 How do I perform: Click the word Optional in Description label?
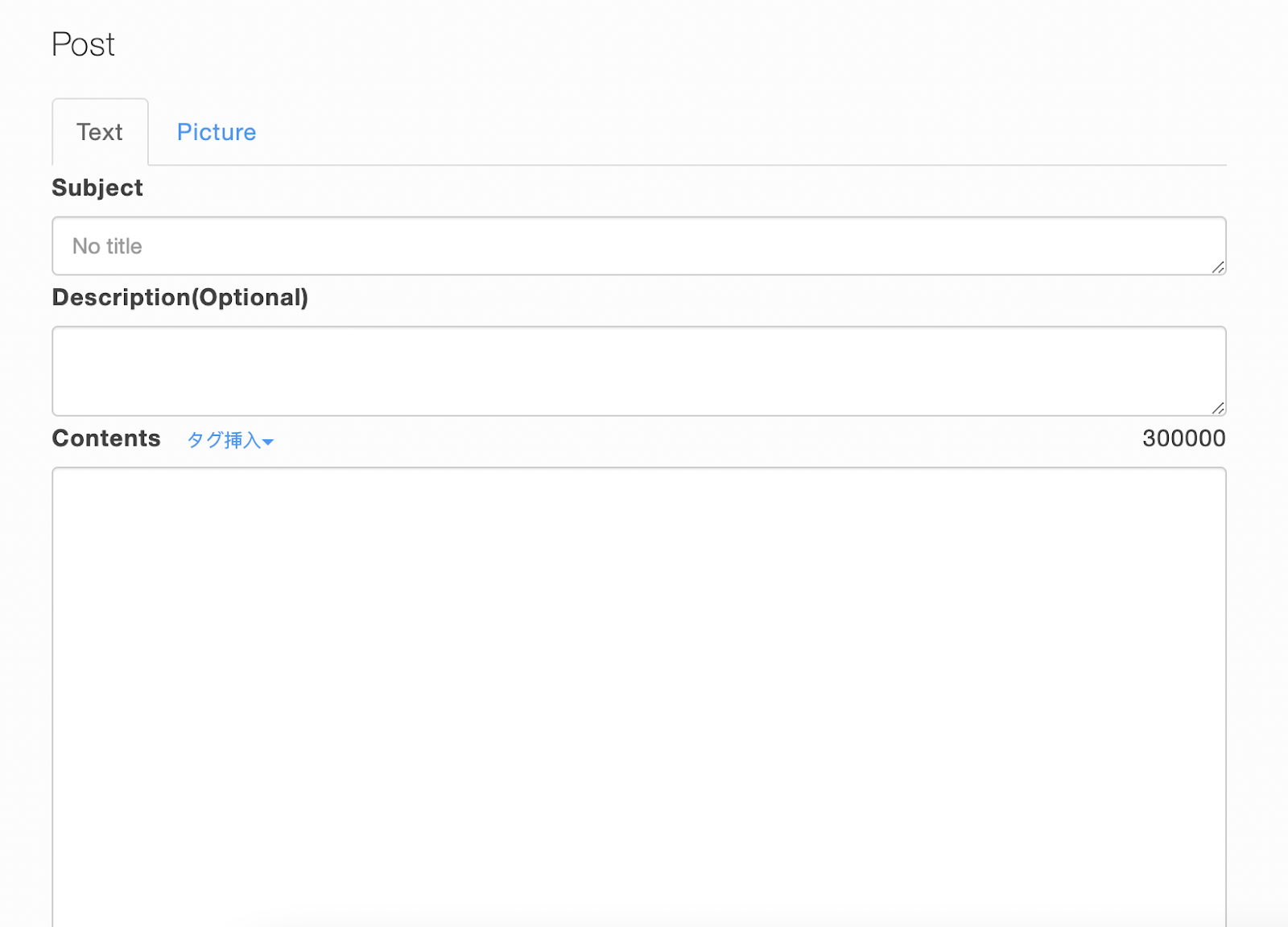(250, 298)
